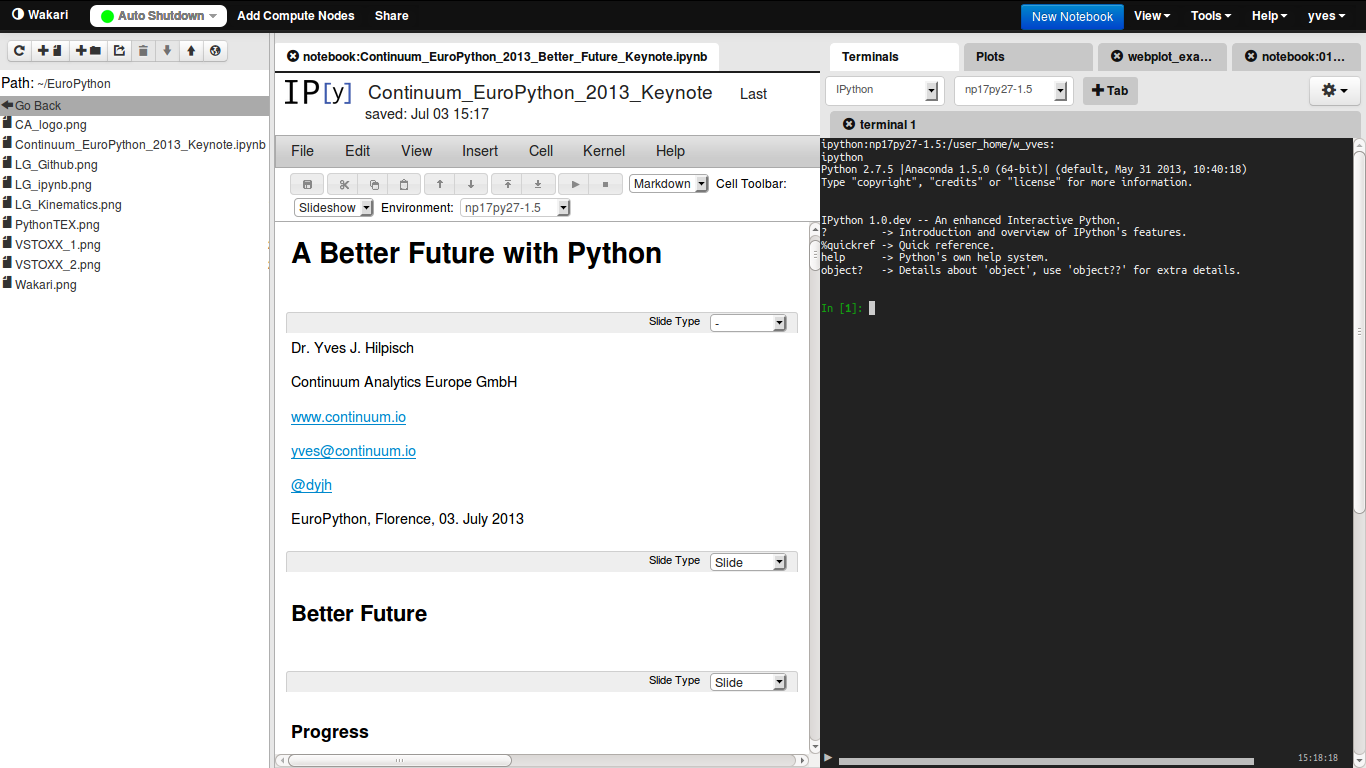Select the Wakari.png file
The width and height of the screenshot is (1366, 768).
[x=45, y=285]
